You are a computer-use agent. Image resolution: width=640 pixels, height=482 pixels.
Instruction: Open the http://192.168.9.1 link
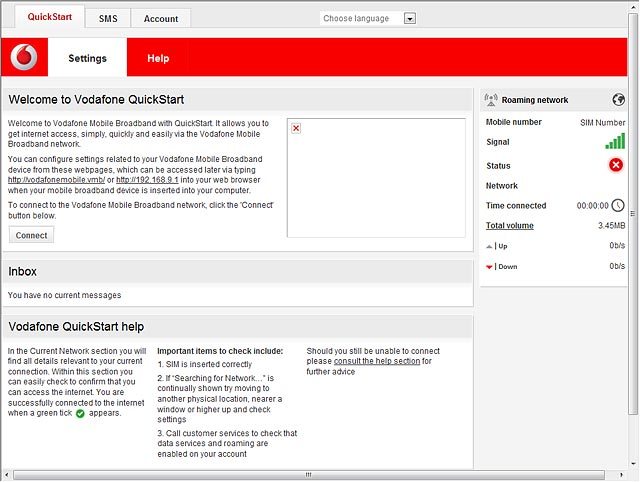[147, 180]
